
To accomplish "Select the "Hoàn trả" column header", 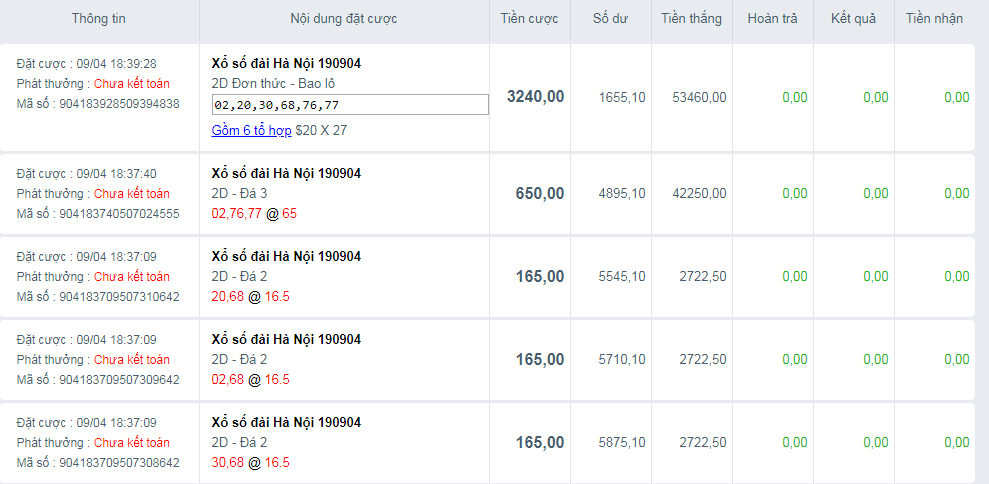I will (x=765, y=19).
